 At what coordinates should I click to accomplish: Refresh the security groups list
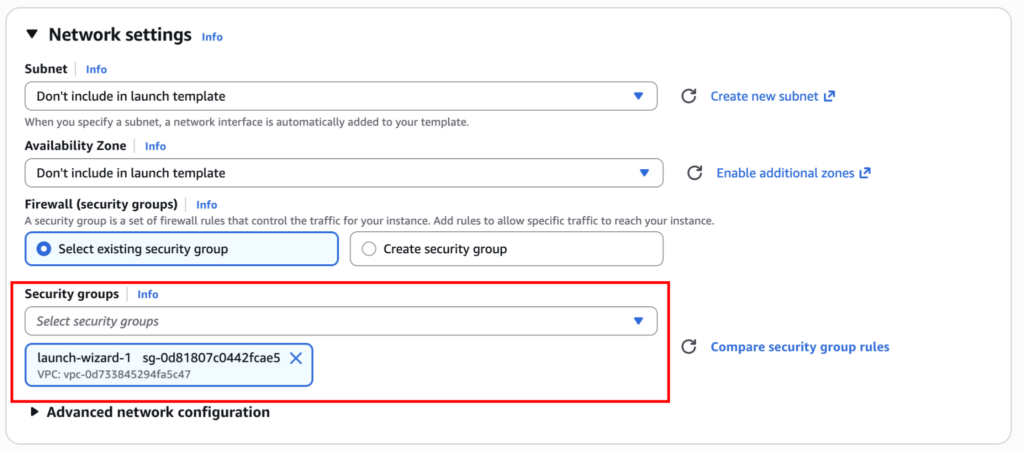click(x=688, y=347)
